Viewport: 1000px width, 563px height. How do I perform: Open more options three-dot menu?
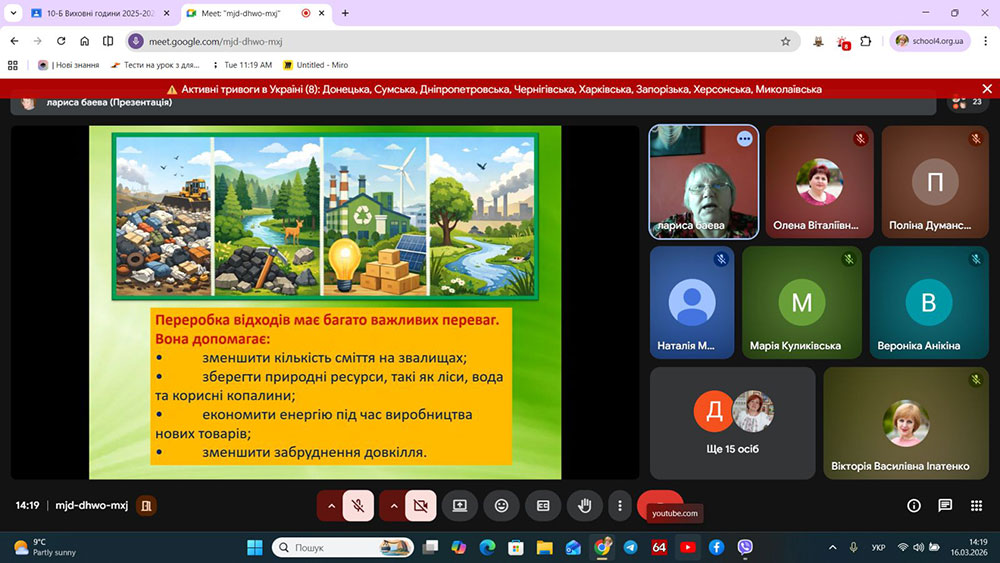tap(620, 506)
